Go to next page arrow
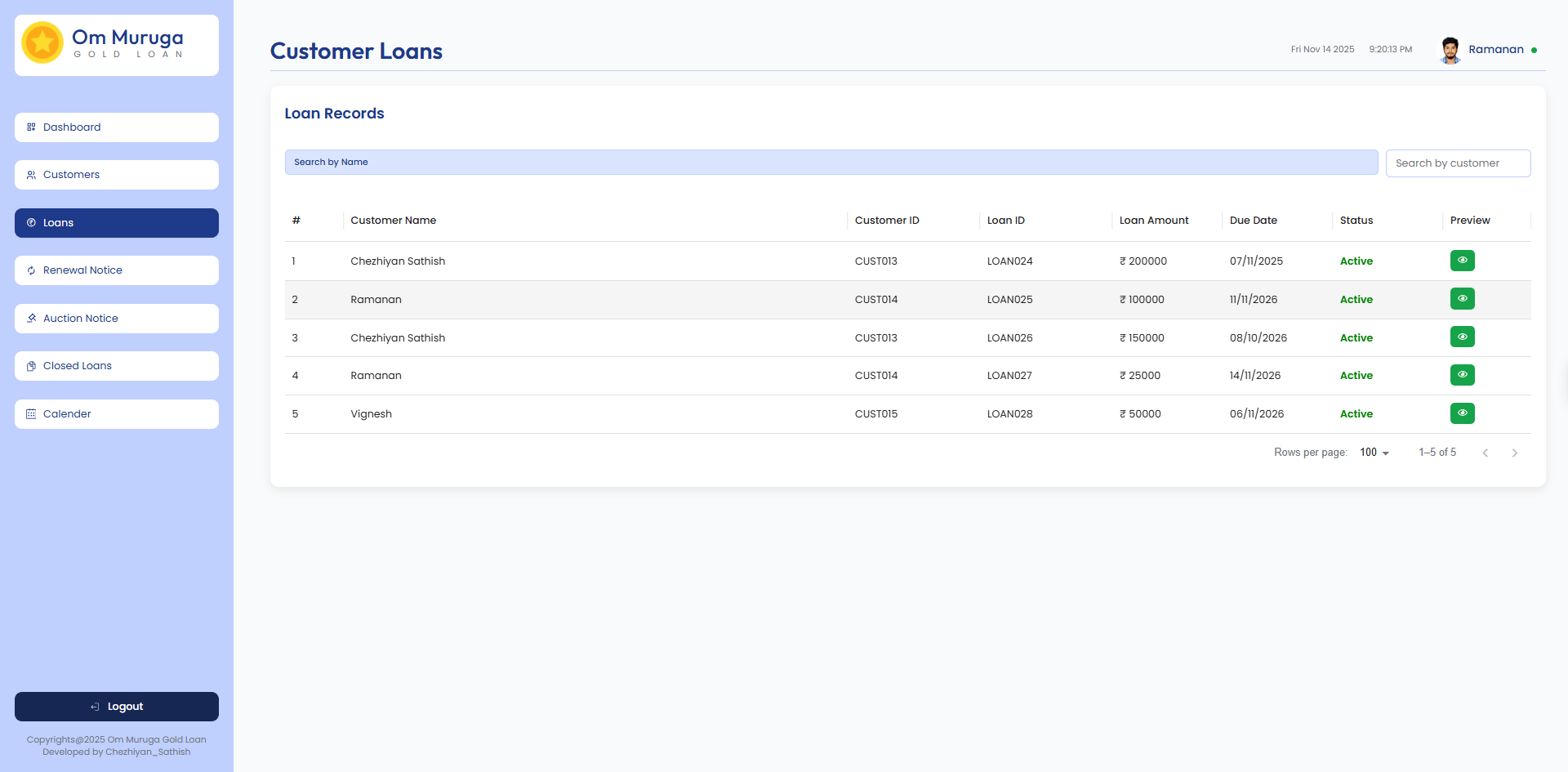1568x772 pixels. pos(1514,453)
